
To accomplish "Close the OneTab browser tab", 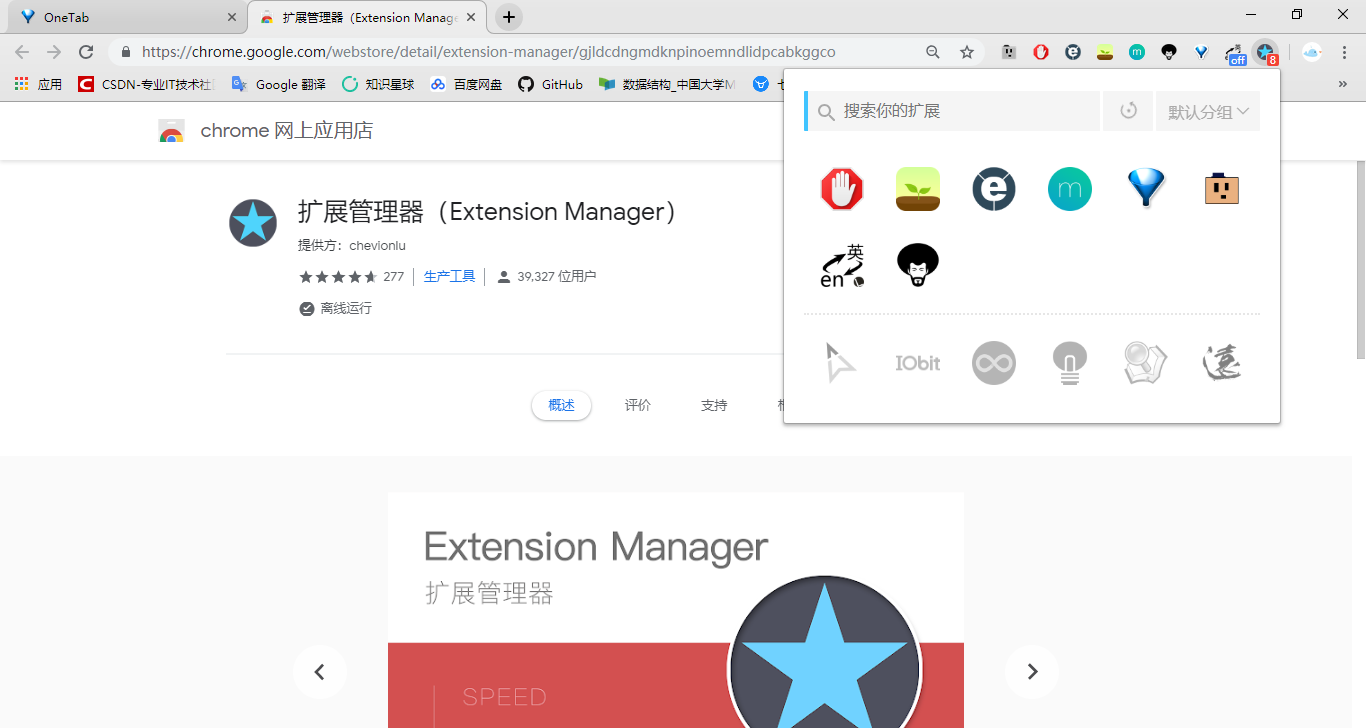I will [x=232, y=17].
